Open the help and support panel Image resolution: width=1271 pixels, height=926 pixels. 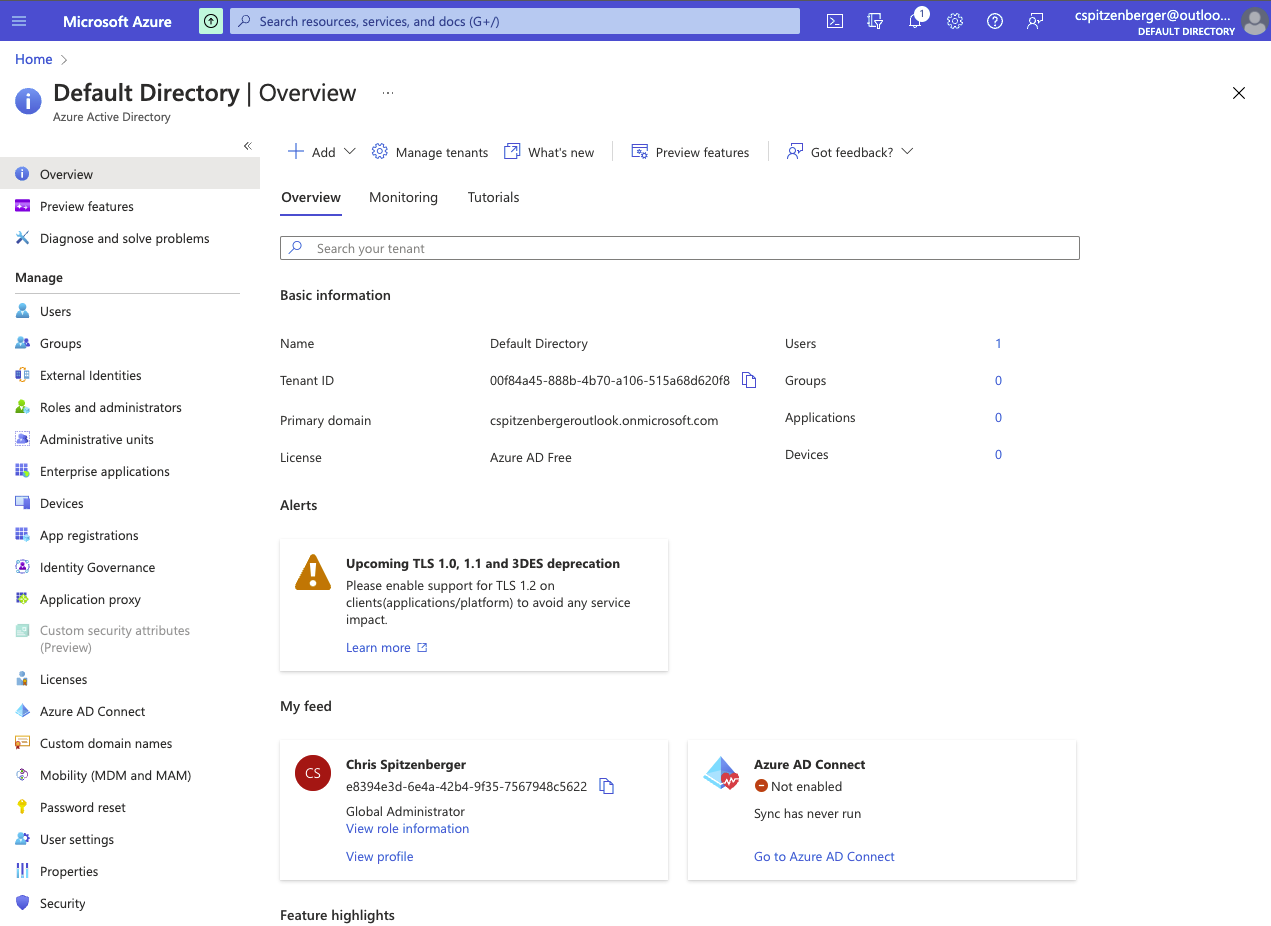pos(994,20)
